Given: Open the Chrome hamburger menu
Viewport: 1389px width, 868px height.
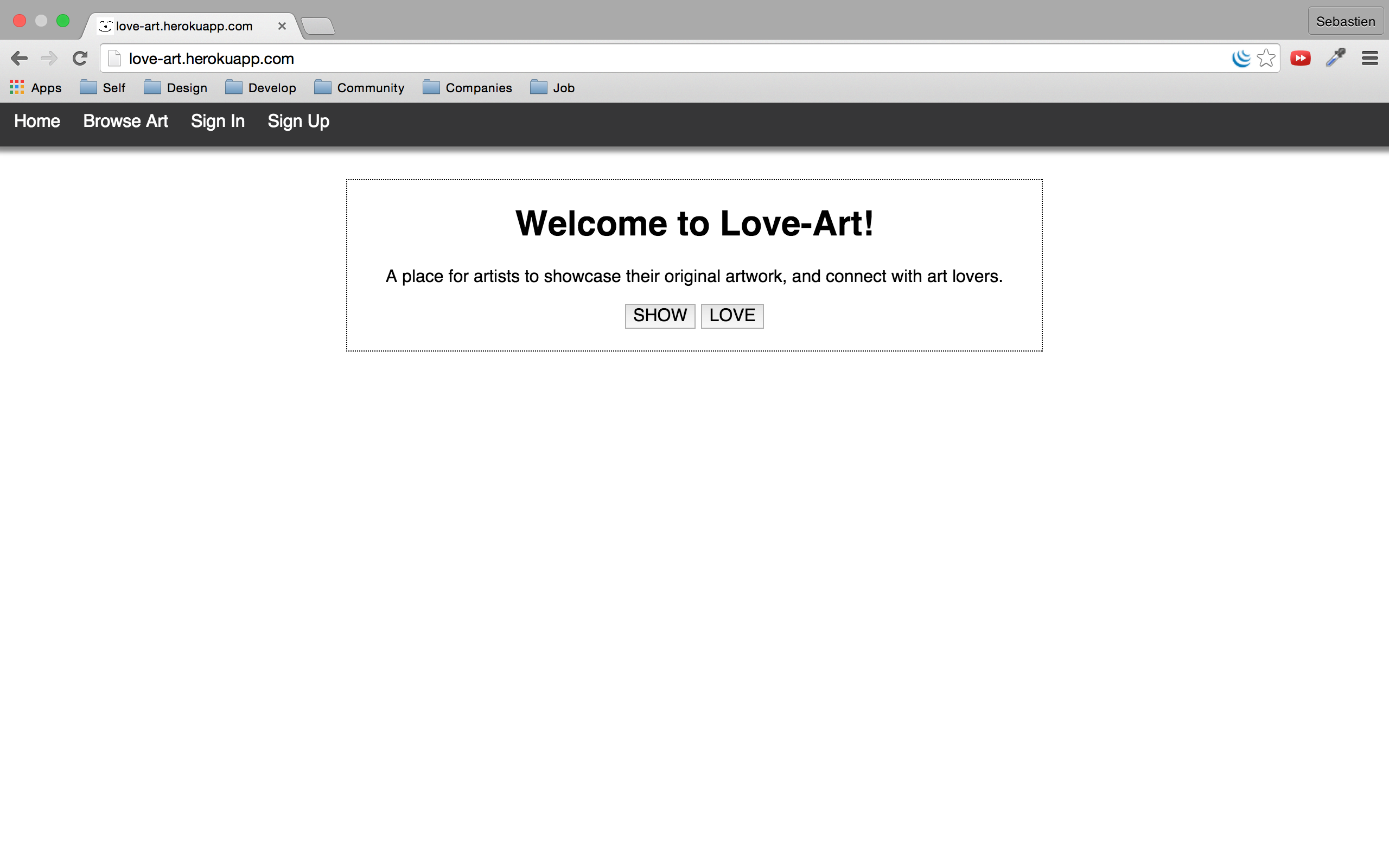Looking at the screenshot, I should pyautogui.click(x=1369, y=58).
